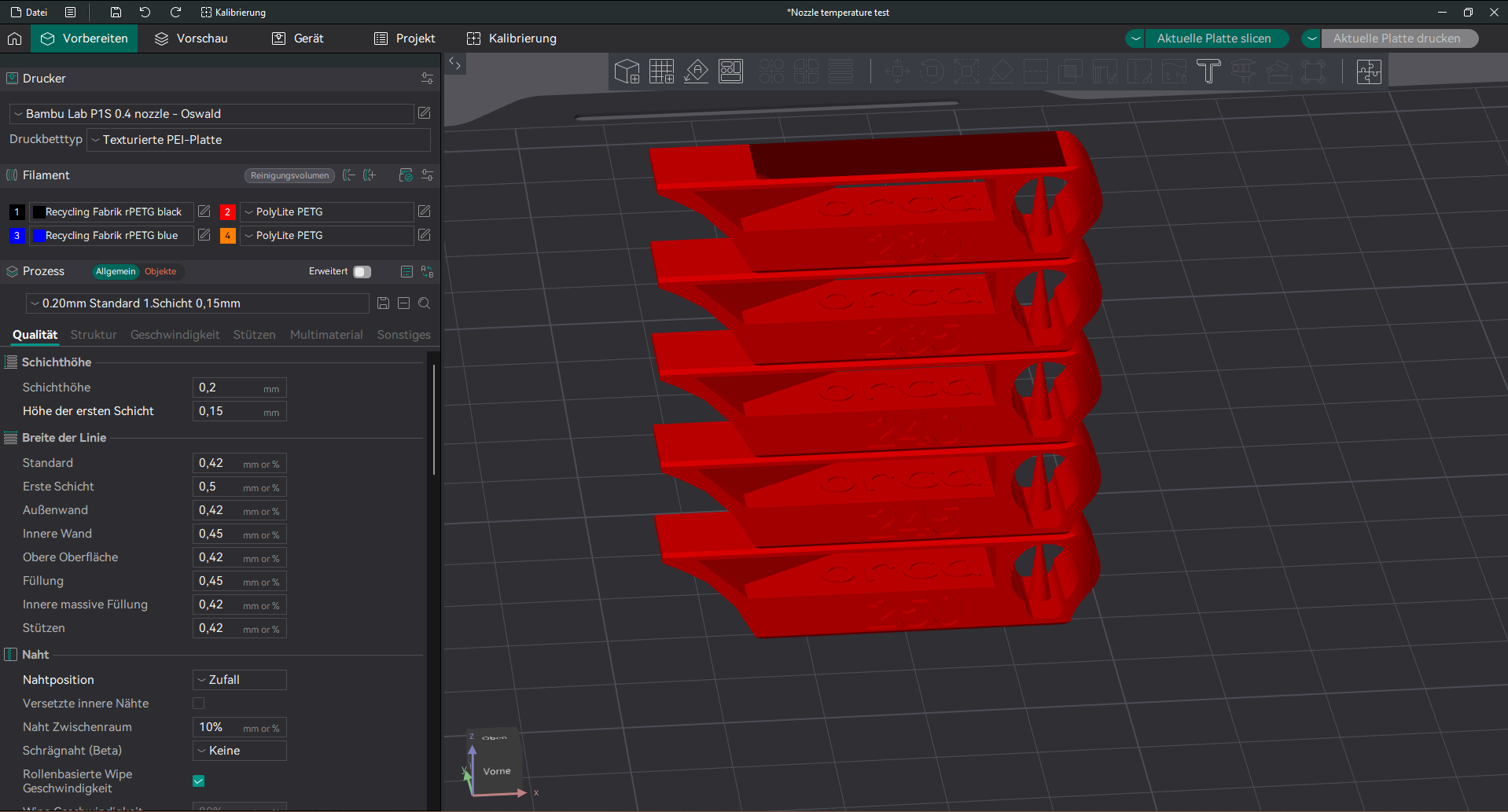Expand the Texturierte PEI-Platte bed type dropdown
This screenshot has width=1508, height=812.
pyautogui.click(x=258, y=140)
